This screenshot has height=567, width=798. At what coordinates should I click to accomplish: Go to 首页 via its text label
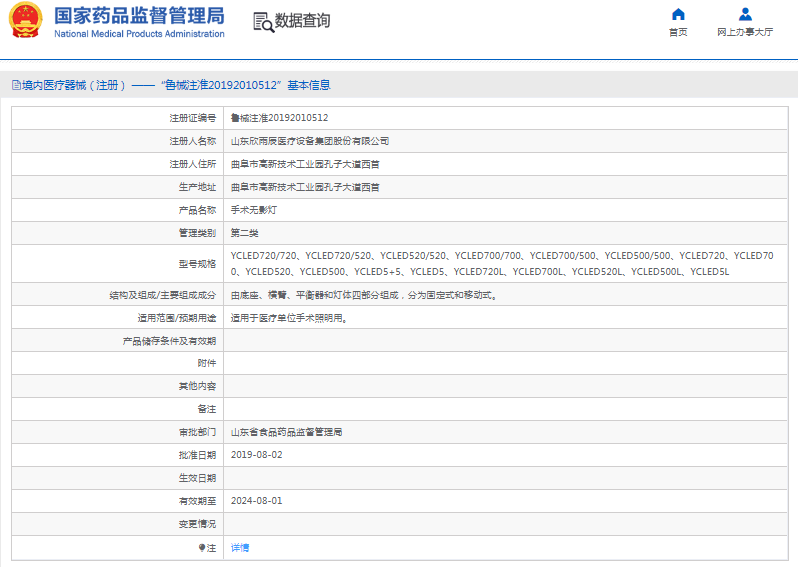pos(678,32)
